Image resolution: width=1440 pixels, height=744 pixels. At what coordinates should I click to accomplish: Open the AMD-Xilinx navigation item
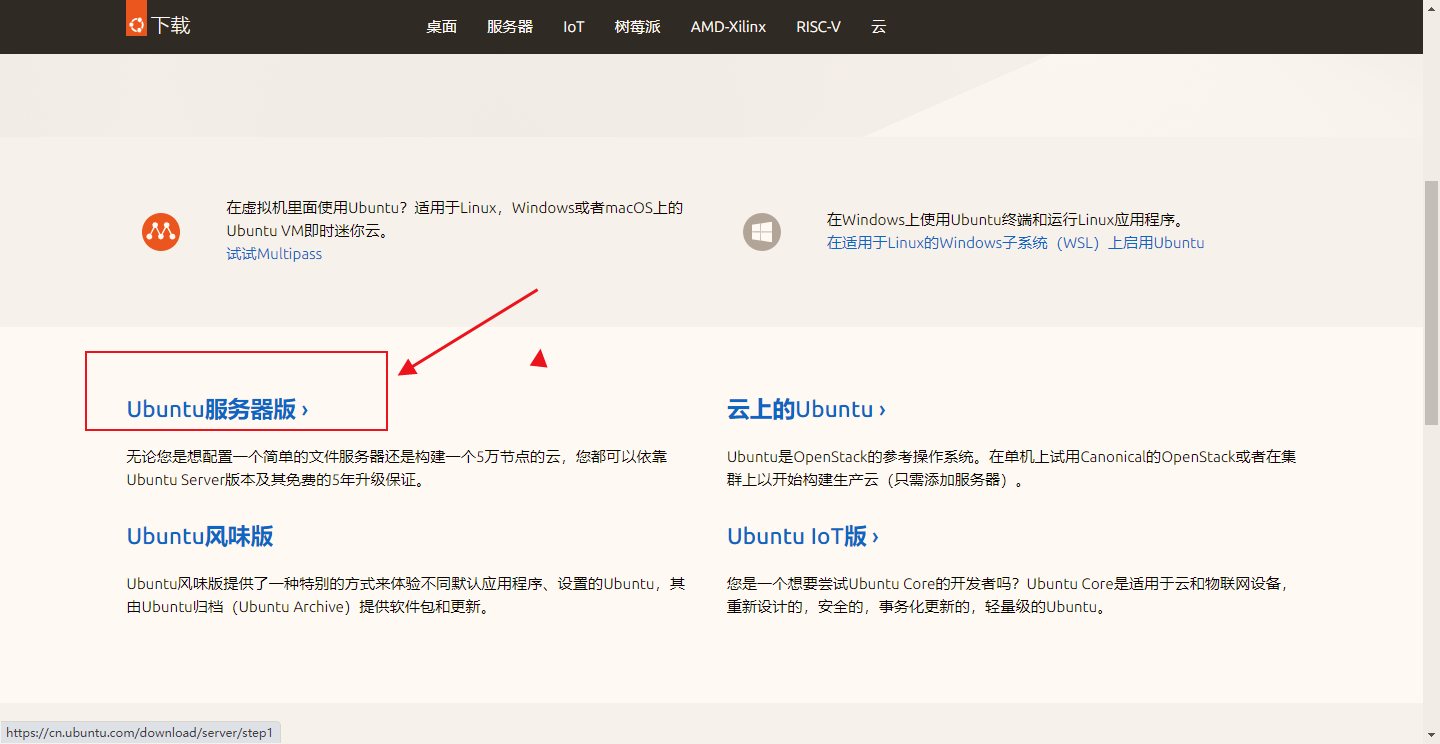[x=728, y=27]
